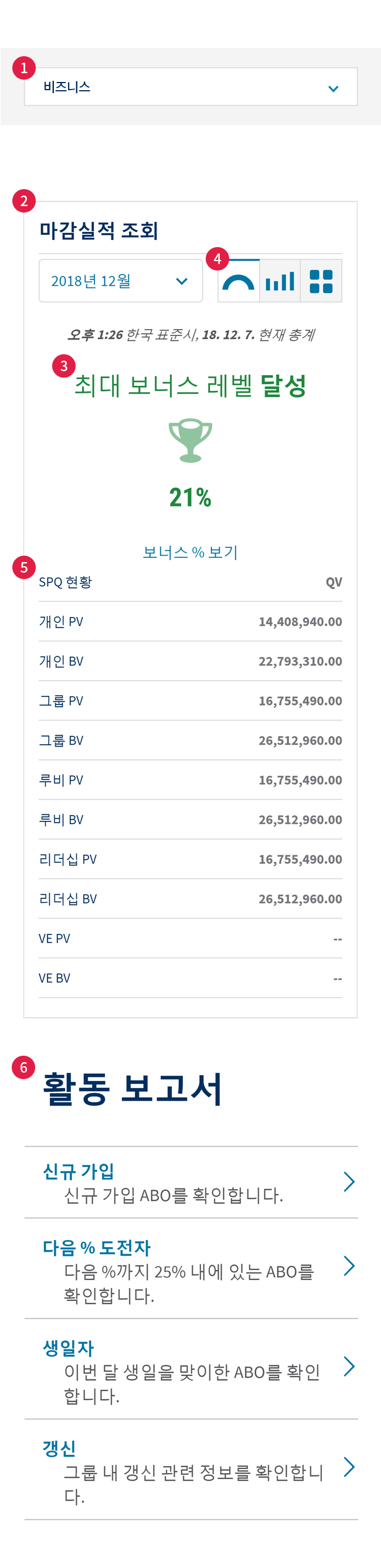Click the SPQ 현황 header
This screenshot has width=381, height=1568.
click(65, 582)
